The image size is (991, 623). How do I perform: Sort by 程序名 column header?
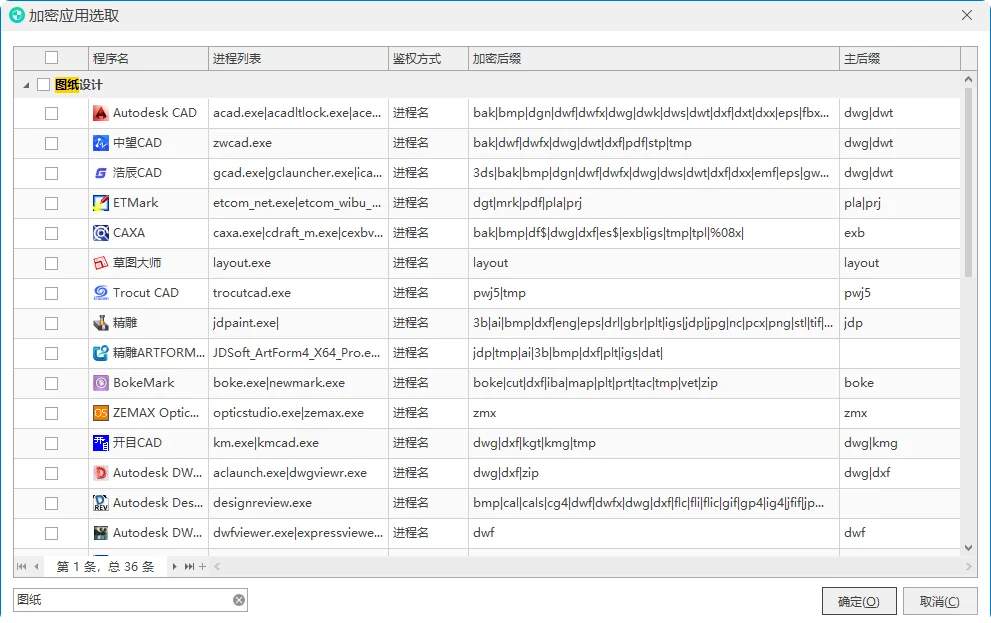[x=148, y=59]
